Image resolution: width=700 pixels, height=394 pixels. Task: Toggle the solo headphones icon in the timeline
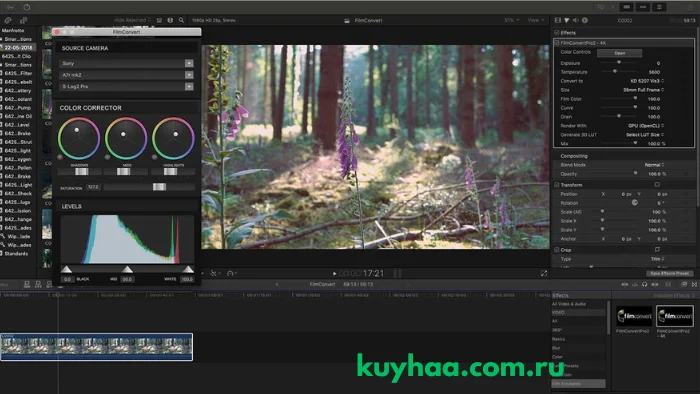pyautogui.click(x=644, y=284)
